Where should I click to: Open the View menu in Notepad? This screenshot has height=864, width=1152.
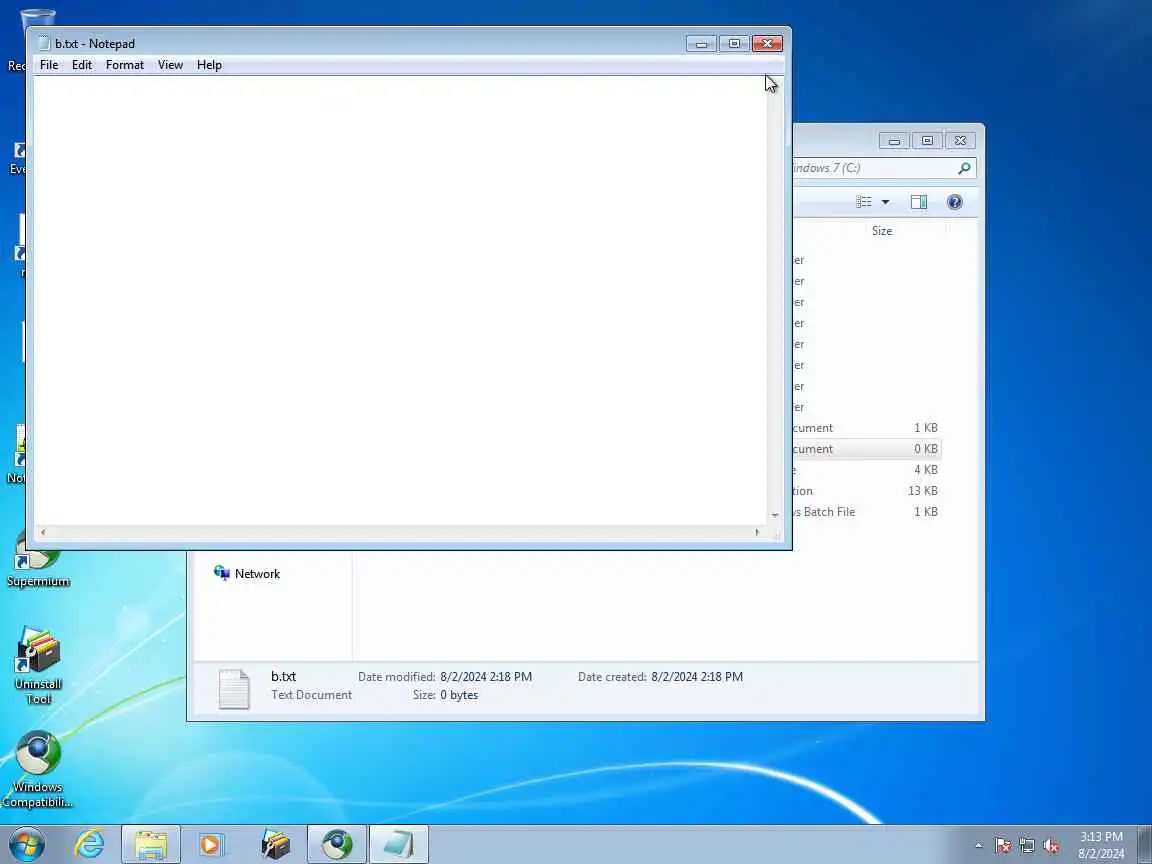(x=170, y=65)
